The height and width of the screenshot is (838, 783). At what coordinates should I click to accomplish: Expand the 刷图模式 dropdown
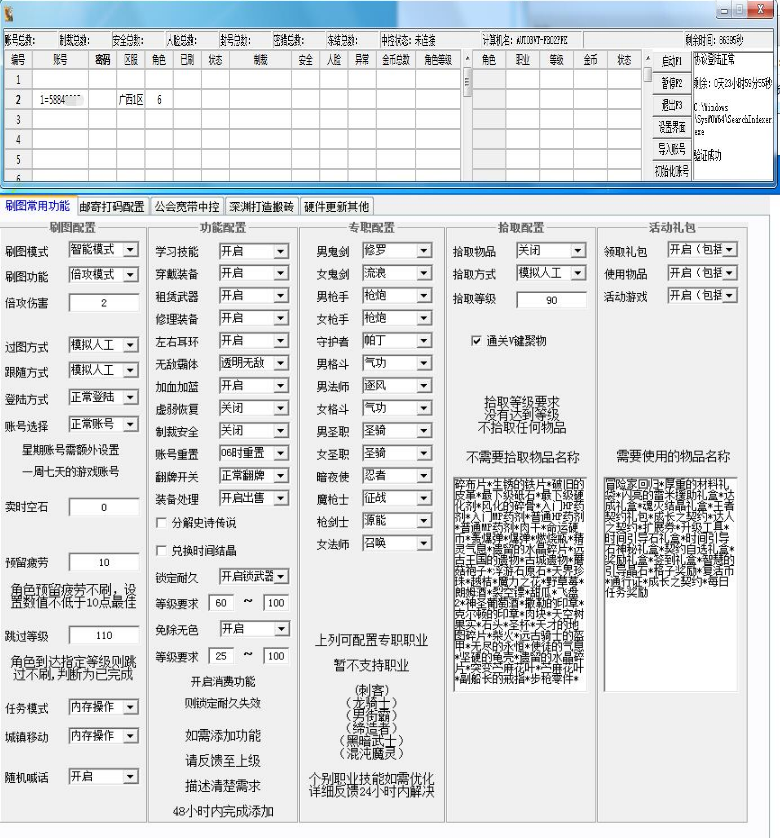click(x=104, y=250)
